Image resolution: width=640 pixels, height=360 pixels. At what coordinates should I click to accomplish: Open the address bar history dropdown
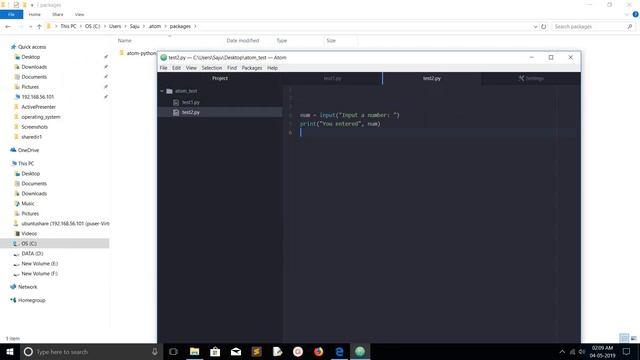coord(535,26)
